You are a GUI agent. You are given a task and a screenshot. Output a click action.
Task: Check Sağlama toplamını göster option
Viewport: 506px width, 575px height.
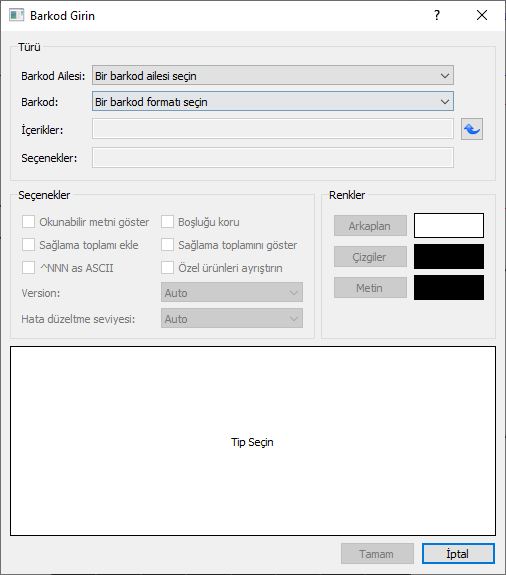tap(168, 245)
